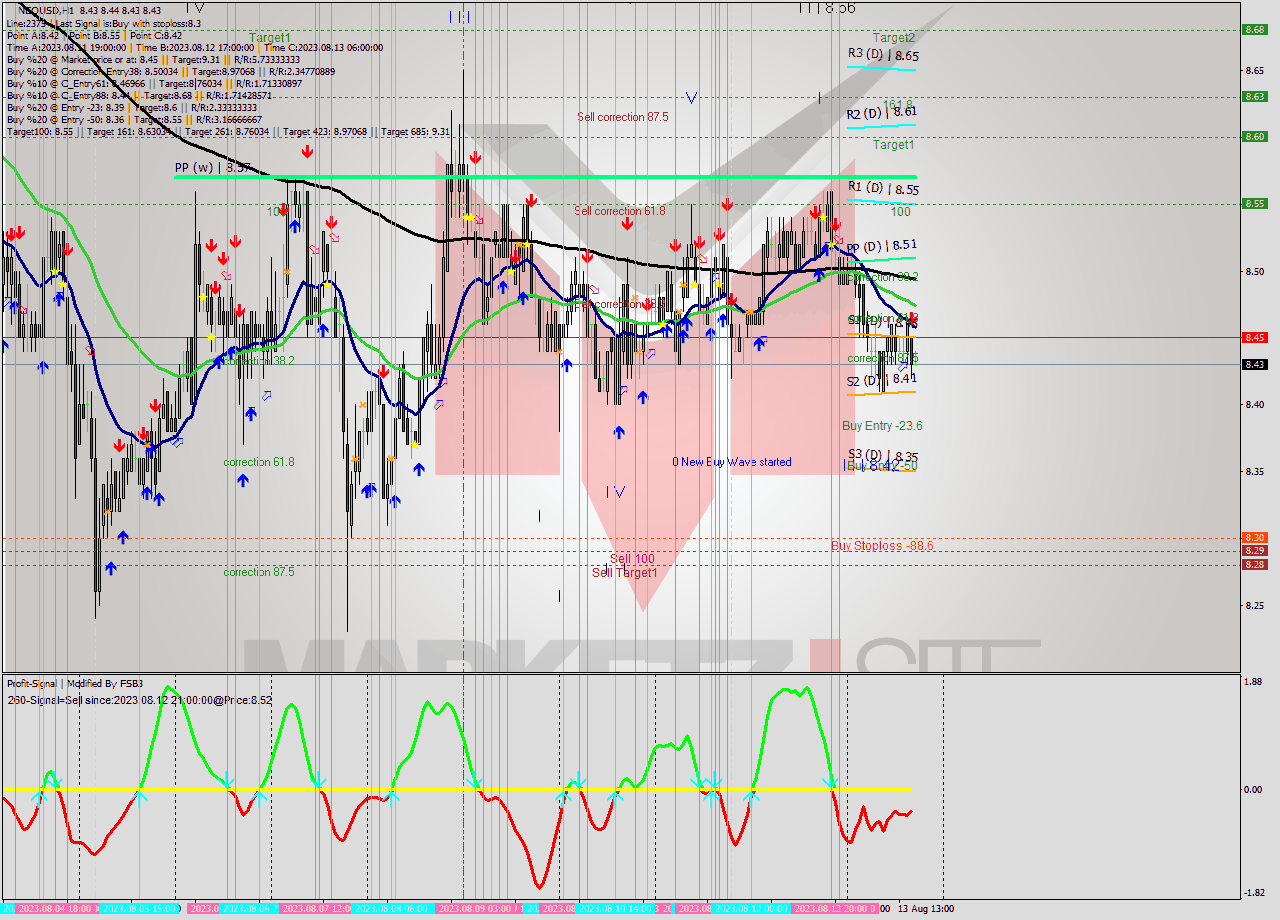
Task: Click the green 'Target2' label
Action: 893,37
